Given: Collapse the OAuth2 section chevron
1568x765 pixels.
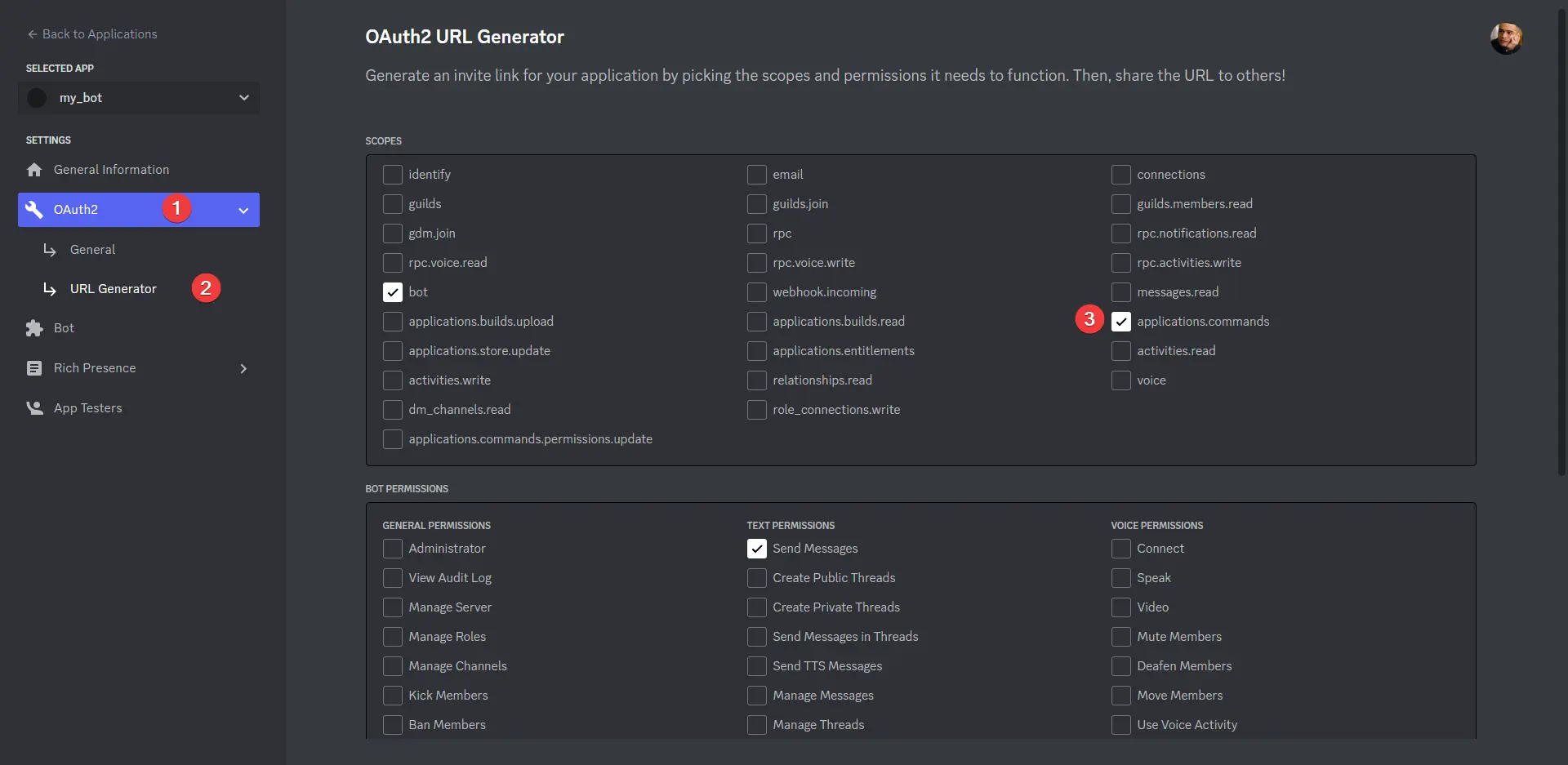Looking at the screenshot, I should click(243, 211).
